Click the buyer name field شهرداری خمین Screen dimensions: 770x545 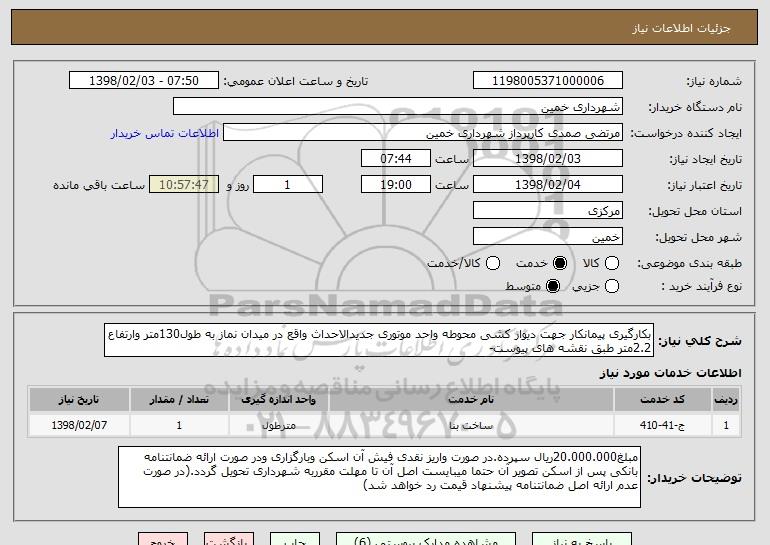pyautogui.click(x=398, y=107)
